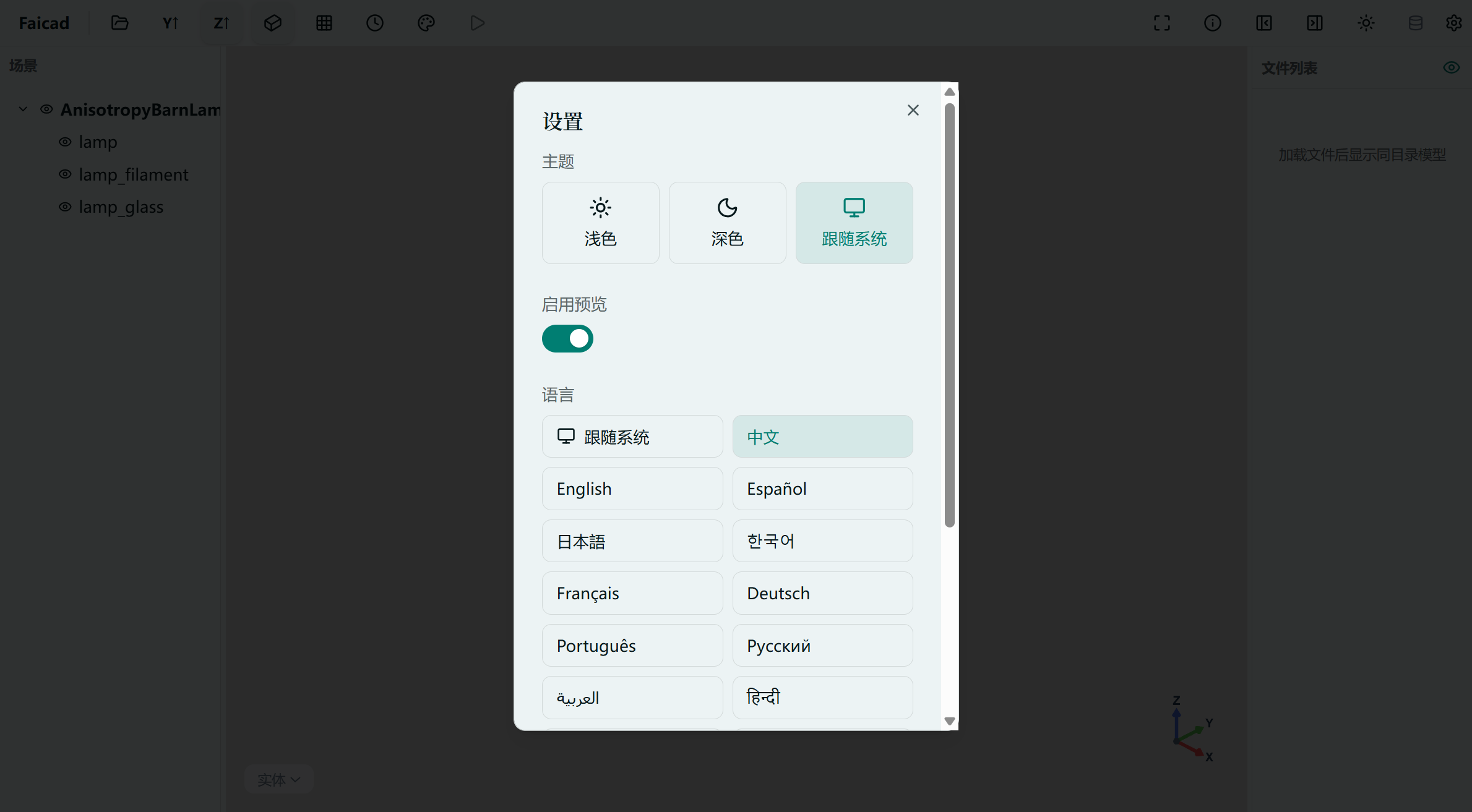1472x812 pixels.
Task: Set language to 跟随系统
Action: pyautogui.click(x=632, y=437)
